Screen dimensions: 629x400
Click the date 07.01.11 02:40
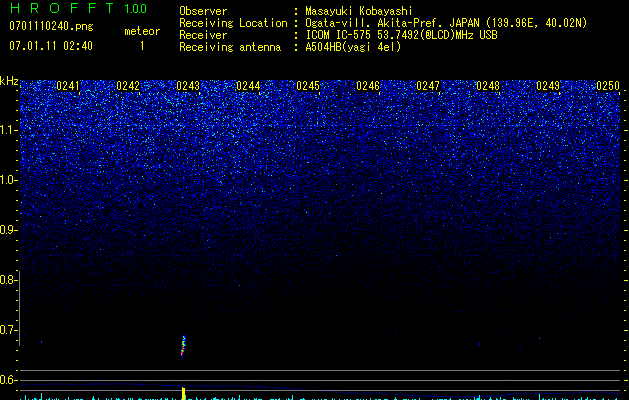51,46
